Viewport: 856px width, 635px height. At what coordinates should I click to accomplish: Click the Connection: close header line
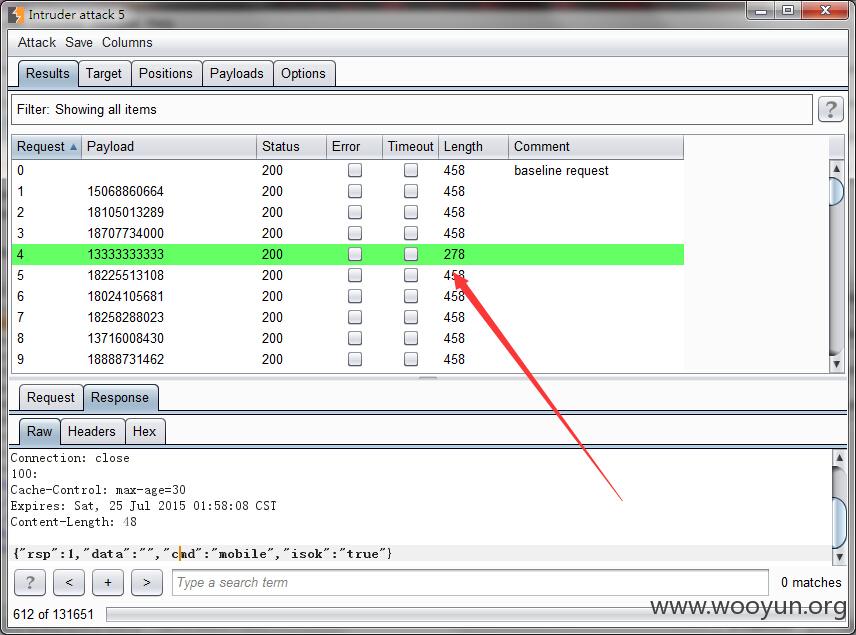point(70,458)
